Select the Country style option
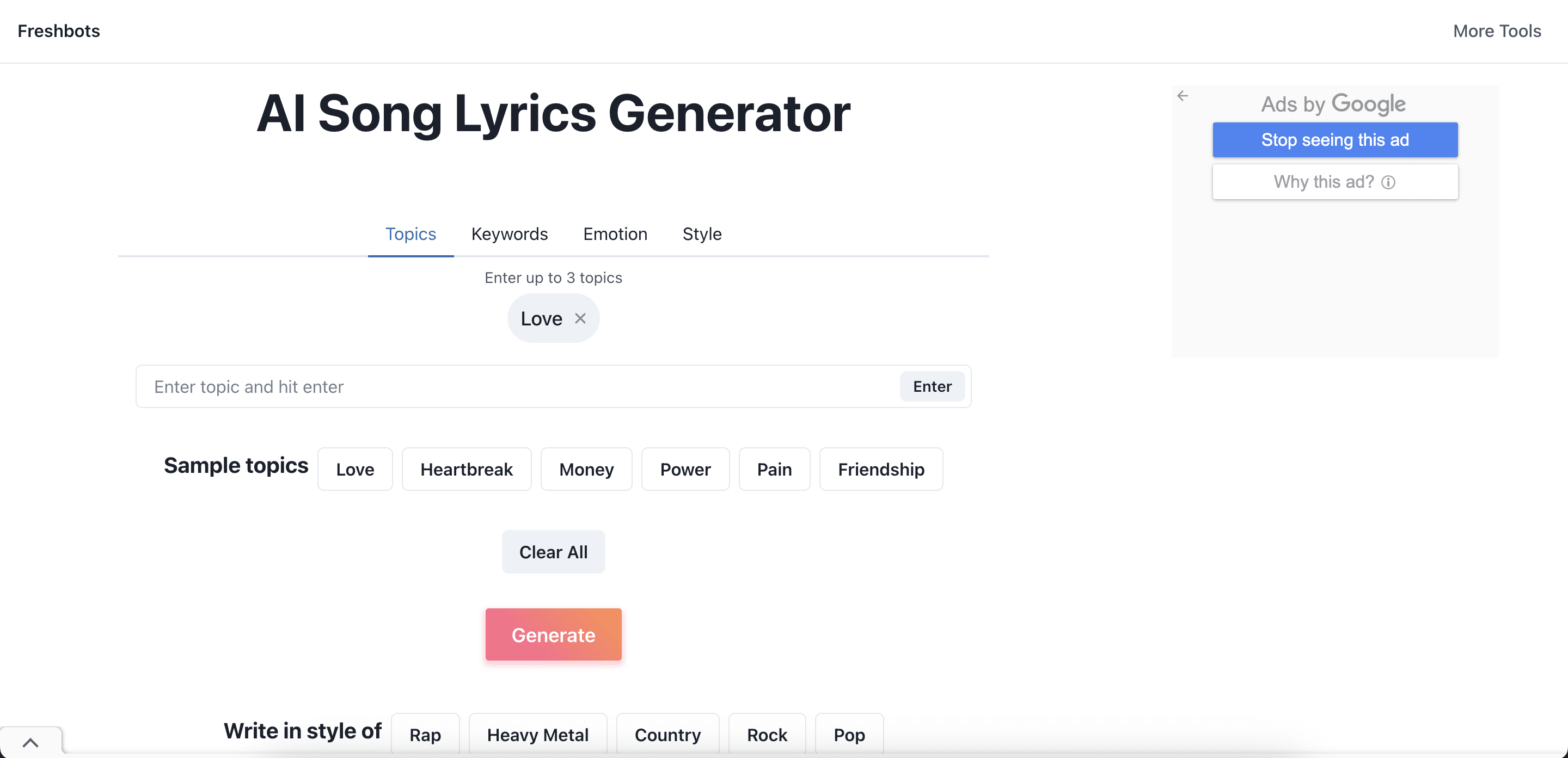 pyautogui.click(x=668, y=735)
